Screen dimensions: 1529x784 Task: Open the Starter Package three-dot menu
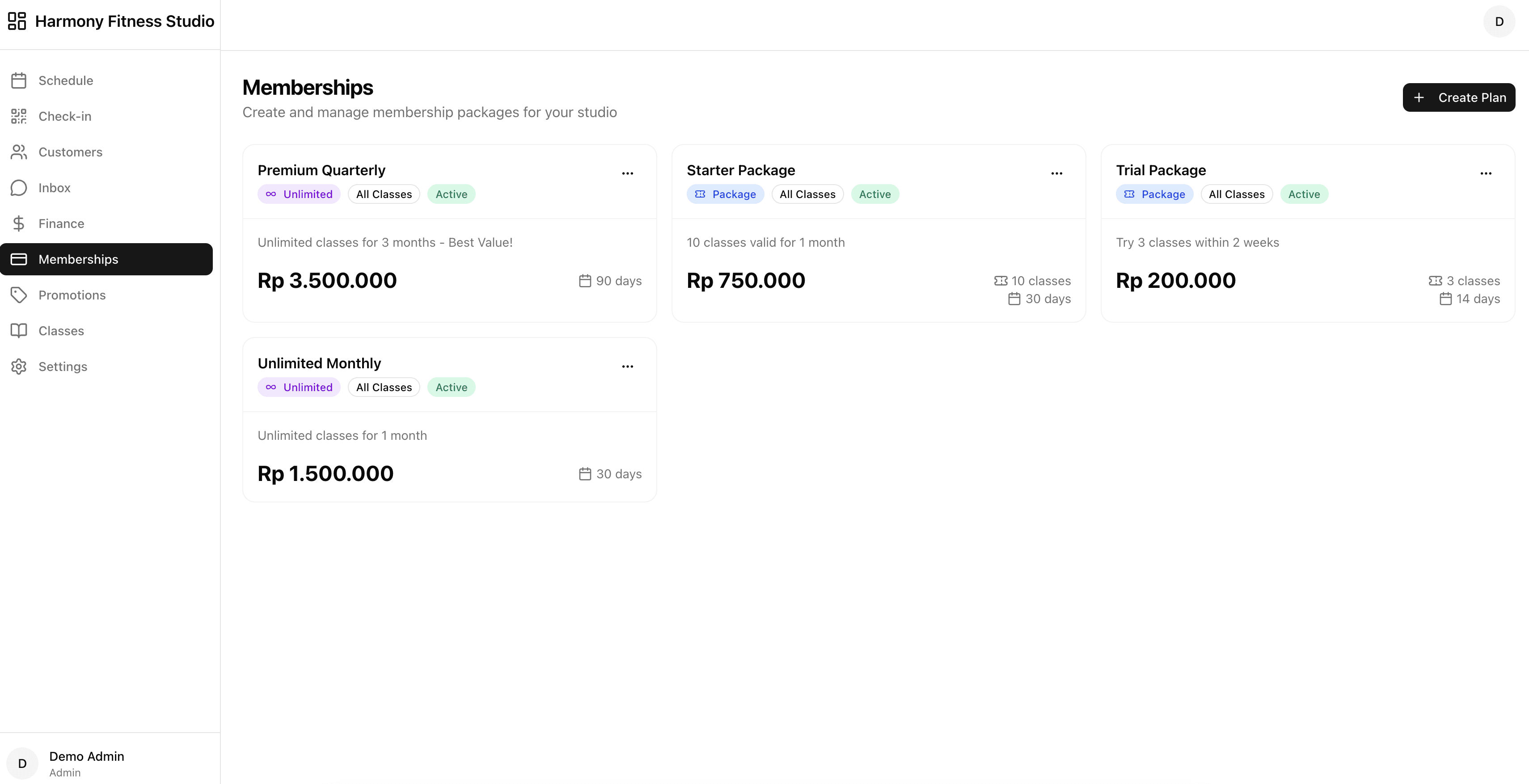pos(1056,173)
